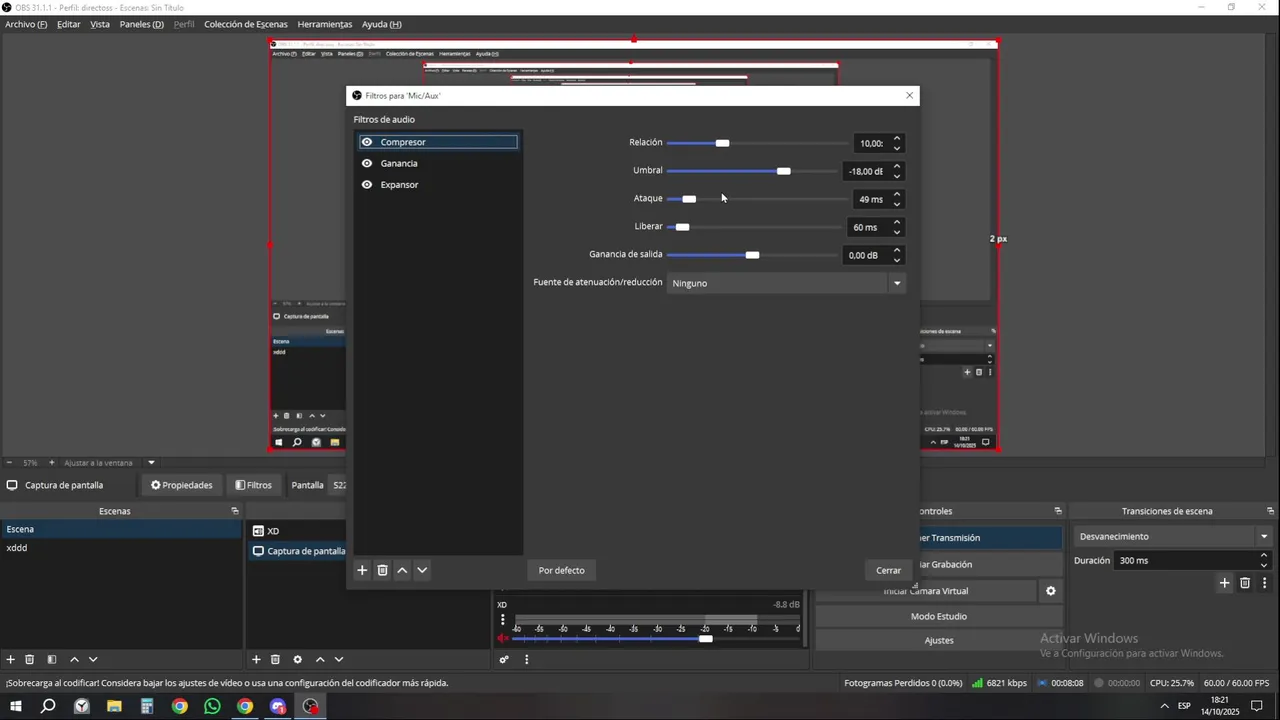Open Colección de Escenas menu
The width and height of the screenshot is (1280, 720).
[246, 24]
